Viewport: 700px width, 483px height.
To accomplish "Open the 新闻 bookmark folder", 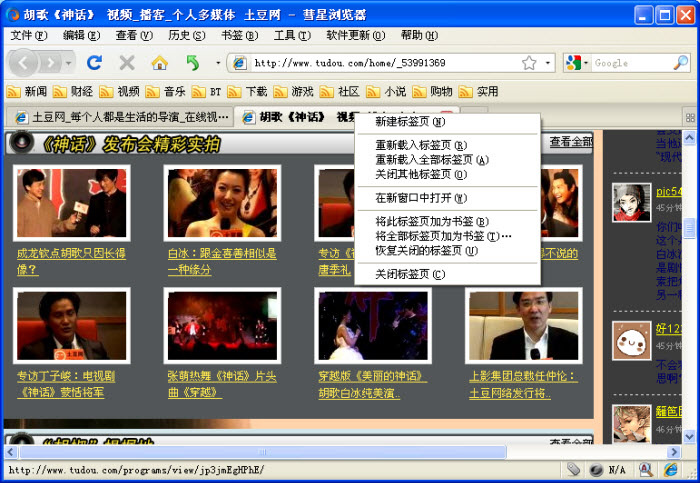I will 27,92.
